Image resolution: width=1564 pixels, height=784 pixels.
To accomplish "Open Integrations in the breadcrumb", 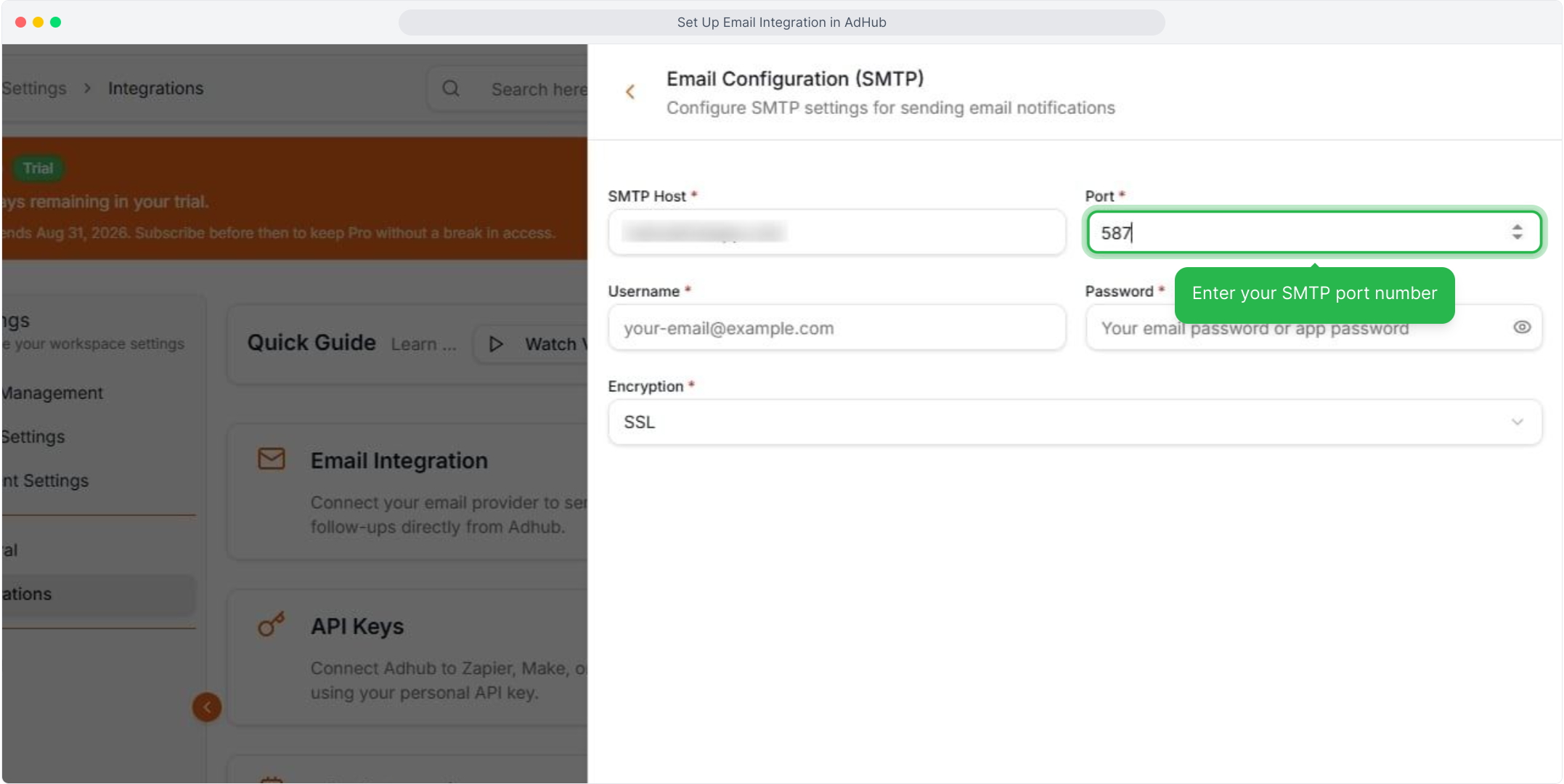I will 156,88.
